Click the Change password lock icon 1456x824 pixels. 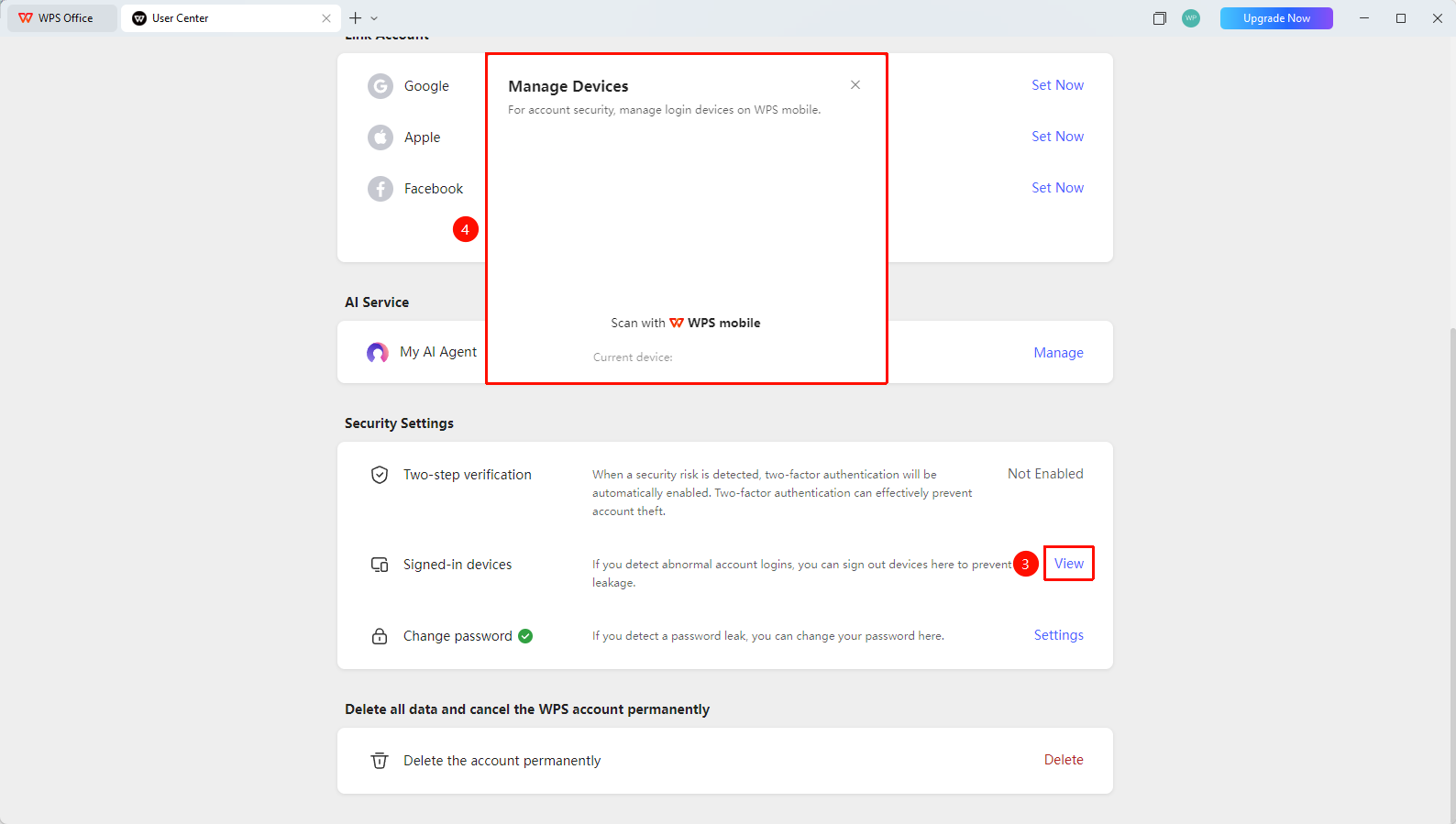pyautogui.click(x=380, y=636)
